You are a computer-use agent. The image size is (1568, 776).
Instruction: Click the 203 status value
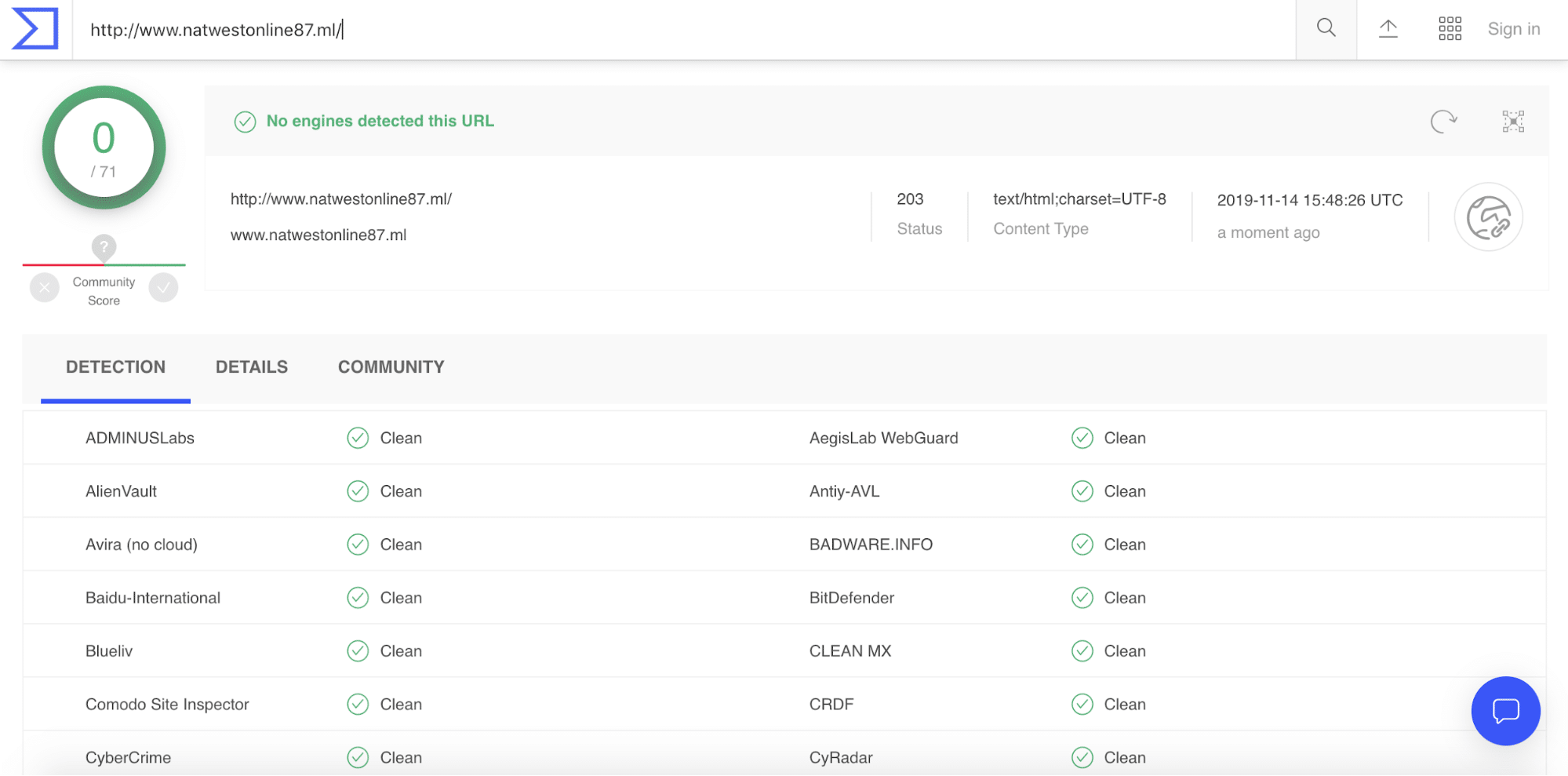tap(910, 199)
